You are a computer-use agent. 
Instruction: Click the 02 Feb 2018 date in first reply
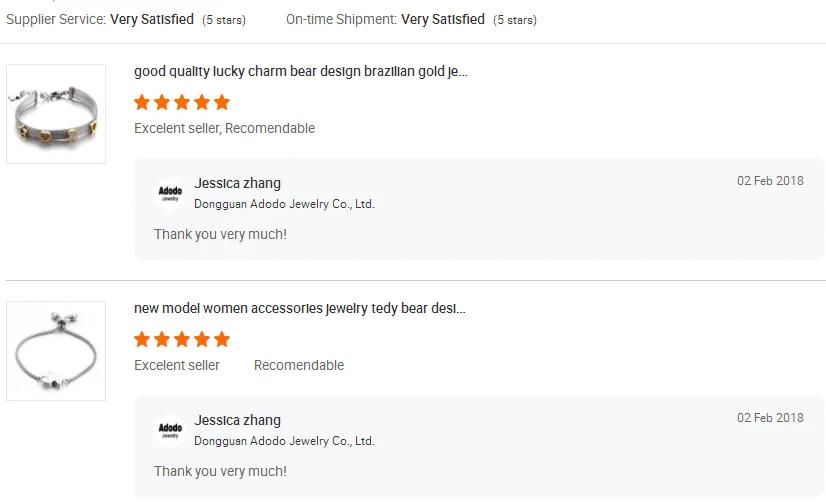[770, 181]
